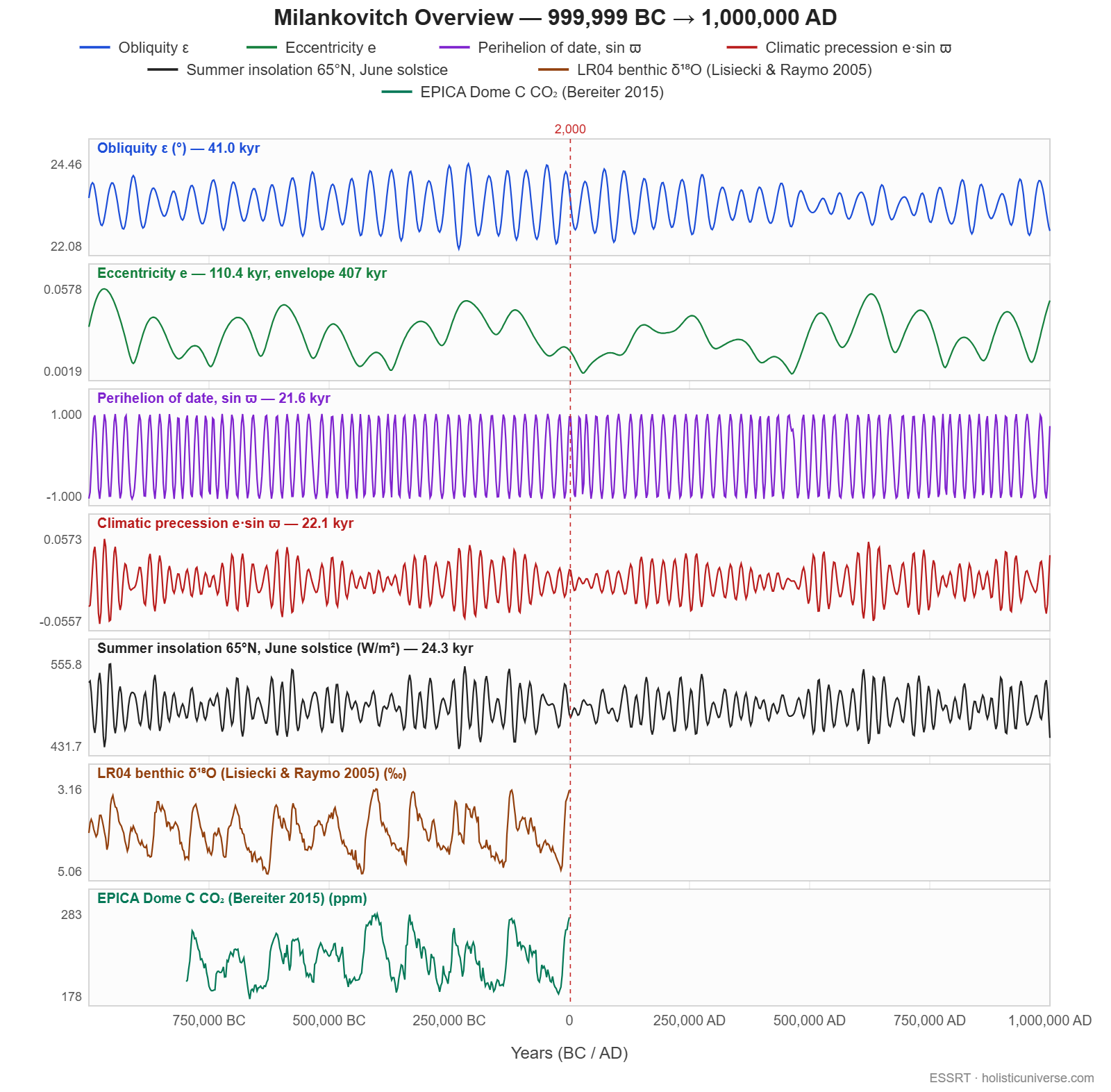Click the purple Perihelion legend line swatch
This screenshot has height=1092, width=1111.
pyautogui.click(x=454, y=47)
